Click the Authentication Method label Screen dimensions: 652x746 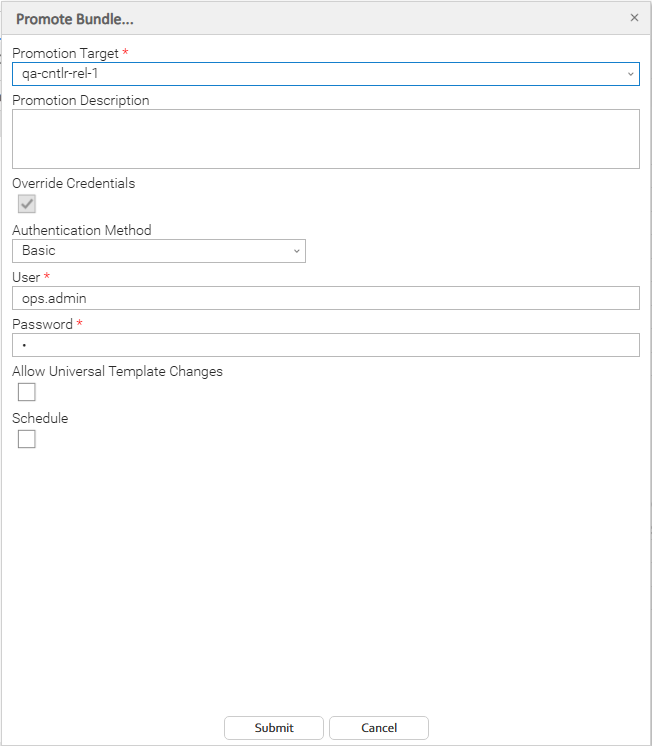[81, 230]
